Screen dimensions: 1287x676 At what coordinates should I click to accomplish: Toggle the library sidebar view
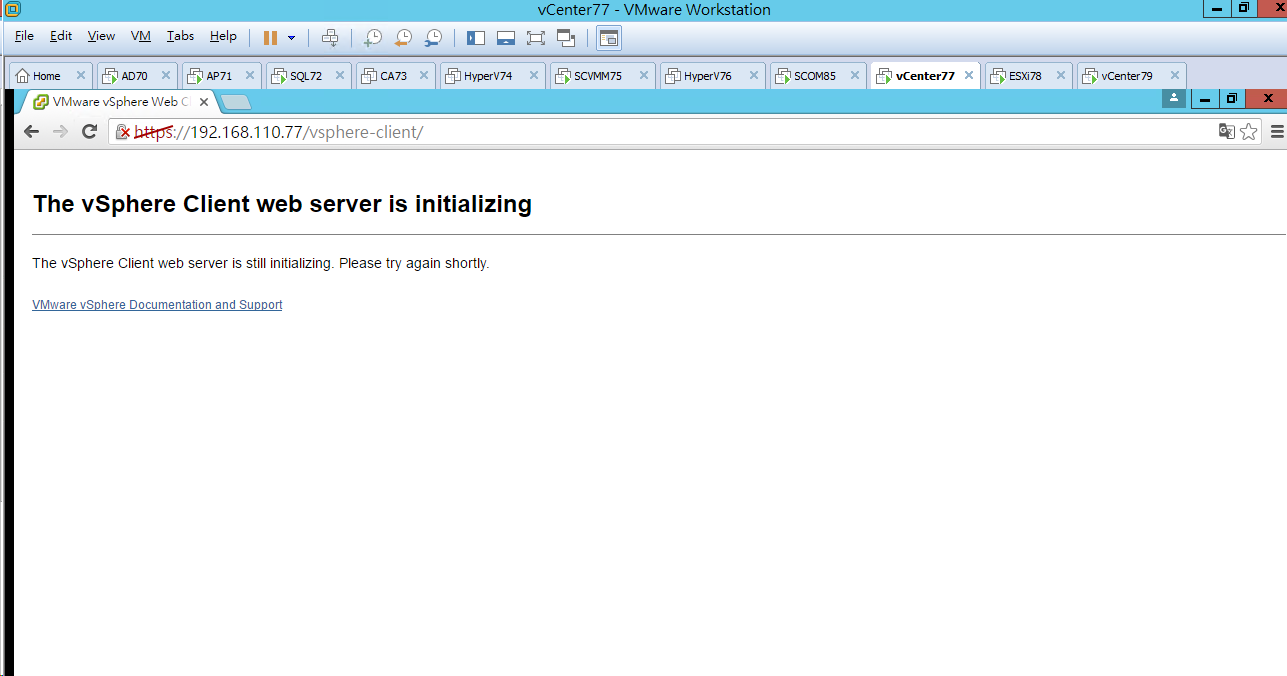(x=476, y=38)
